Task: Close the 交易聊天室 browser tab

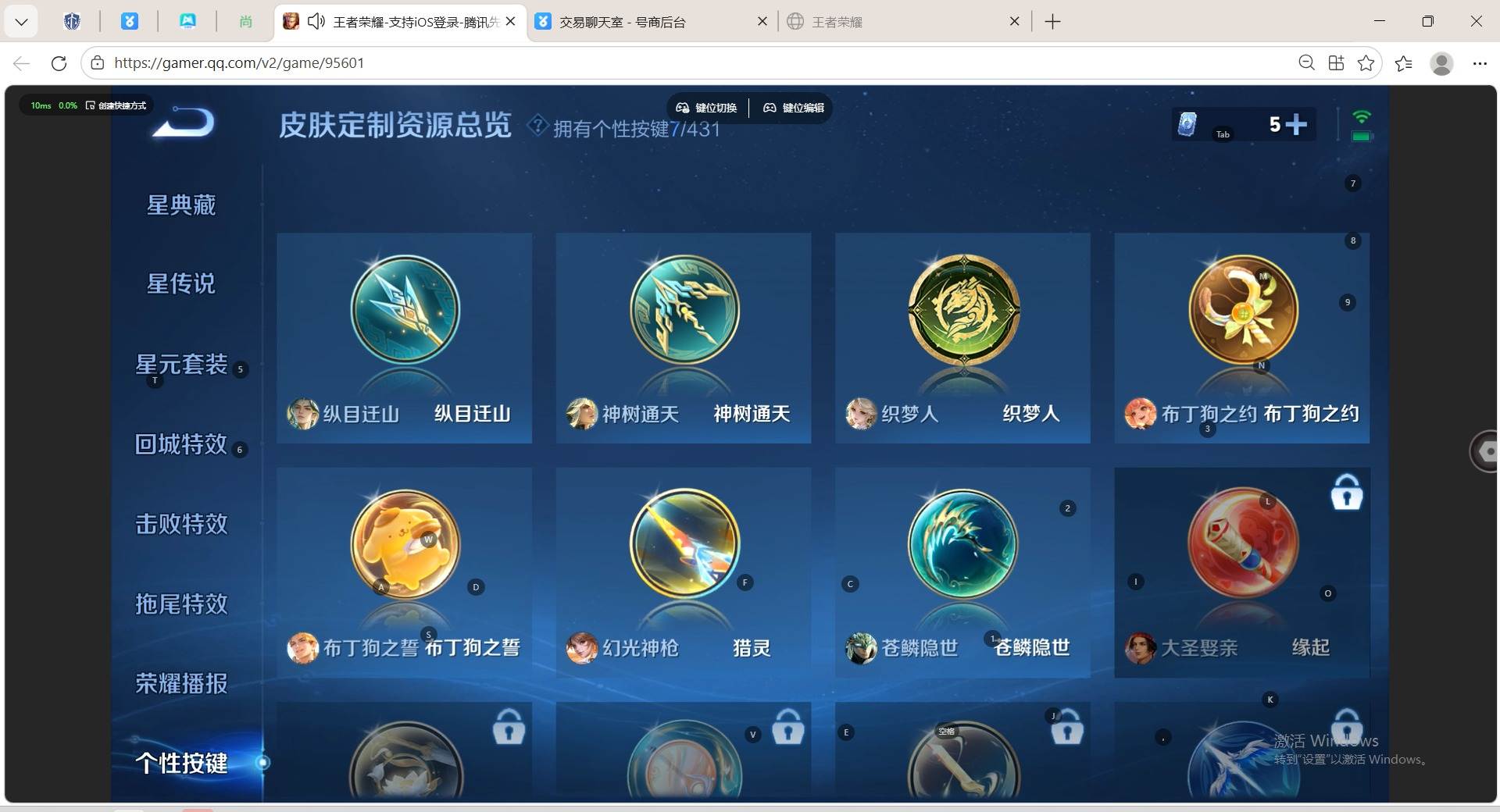Action: click(762, 22)
